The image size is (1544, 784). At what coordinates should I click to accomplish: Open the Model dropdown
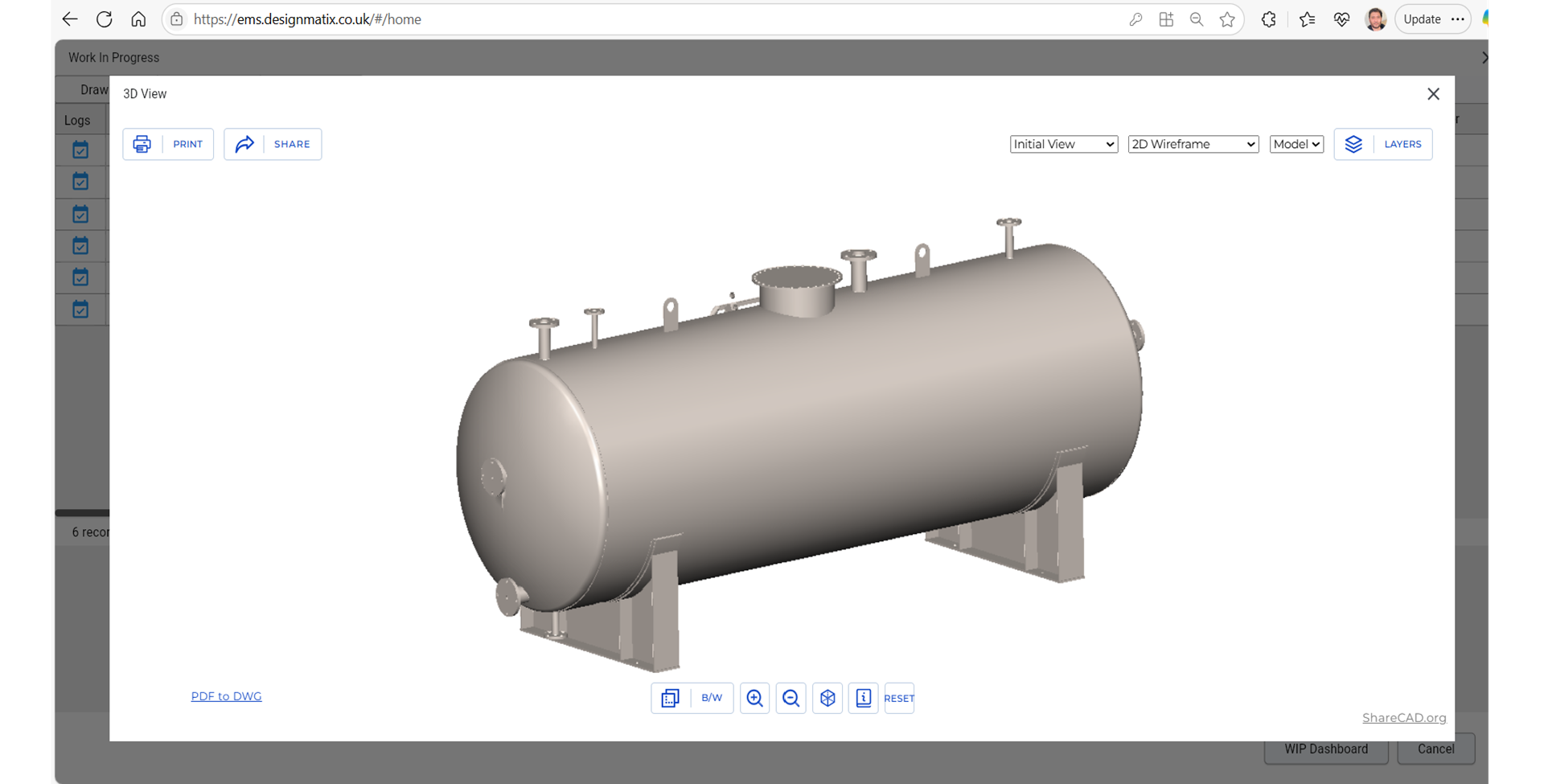click(x=1296, y=144)
